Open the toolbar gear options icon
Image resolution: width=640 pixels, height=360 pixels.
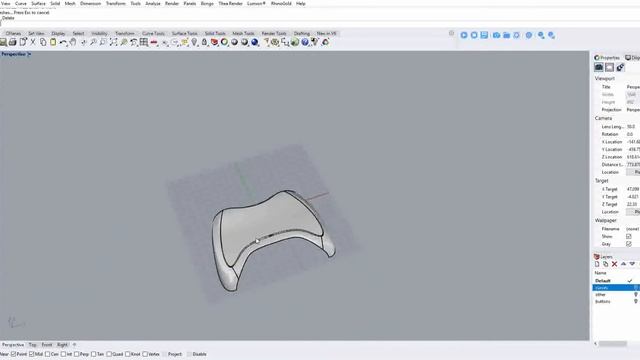point(451,33)
